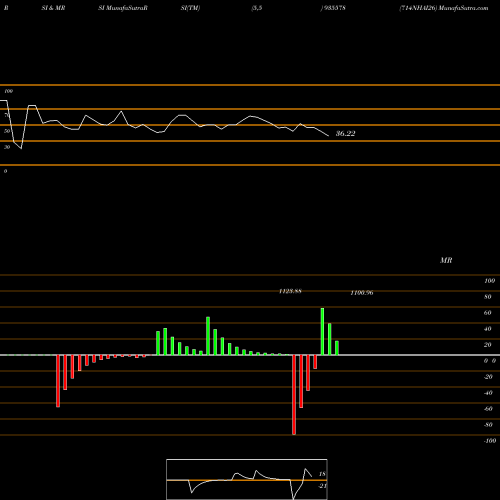Click the 1100.96 price label
500x500 pixels.
[362, 293]
